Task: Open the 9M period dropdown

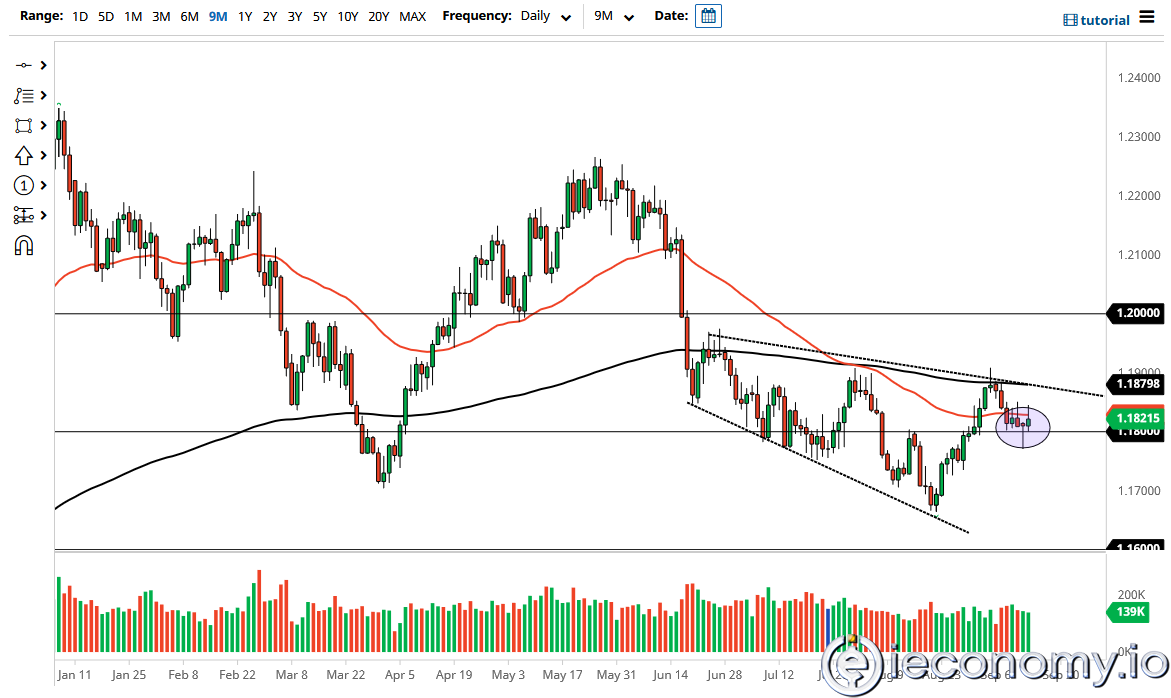Action: [614, 16]
